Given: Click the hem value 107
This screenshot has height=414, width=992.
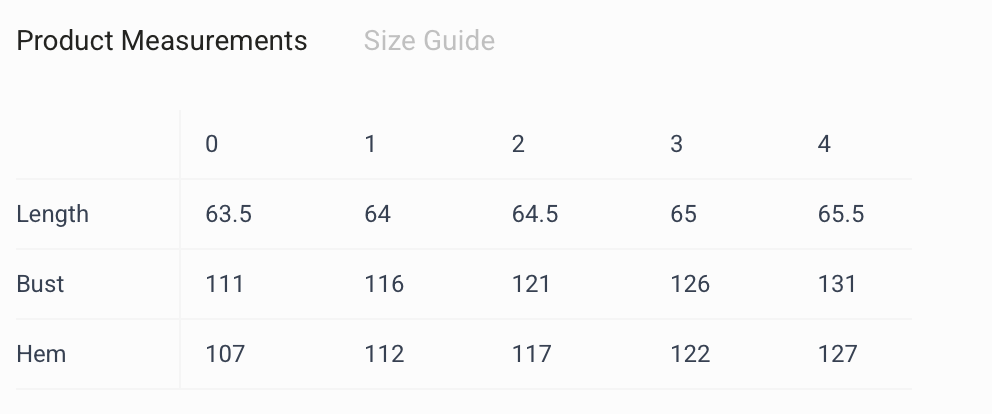Looking at the screenshot, I should coord(225,353).
